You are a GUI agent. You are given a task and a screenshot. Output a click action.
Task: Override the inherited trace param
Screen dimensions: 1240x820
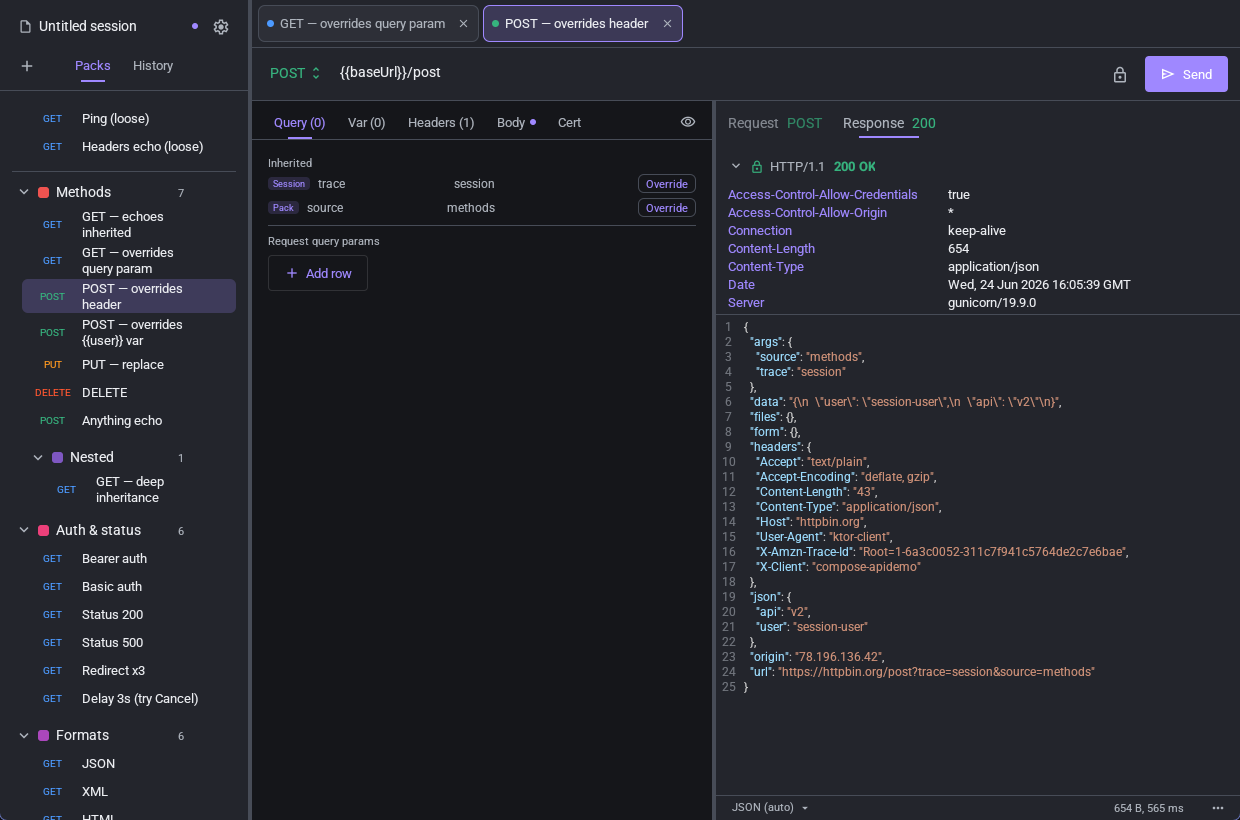[667, 184]
